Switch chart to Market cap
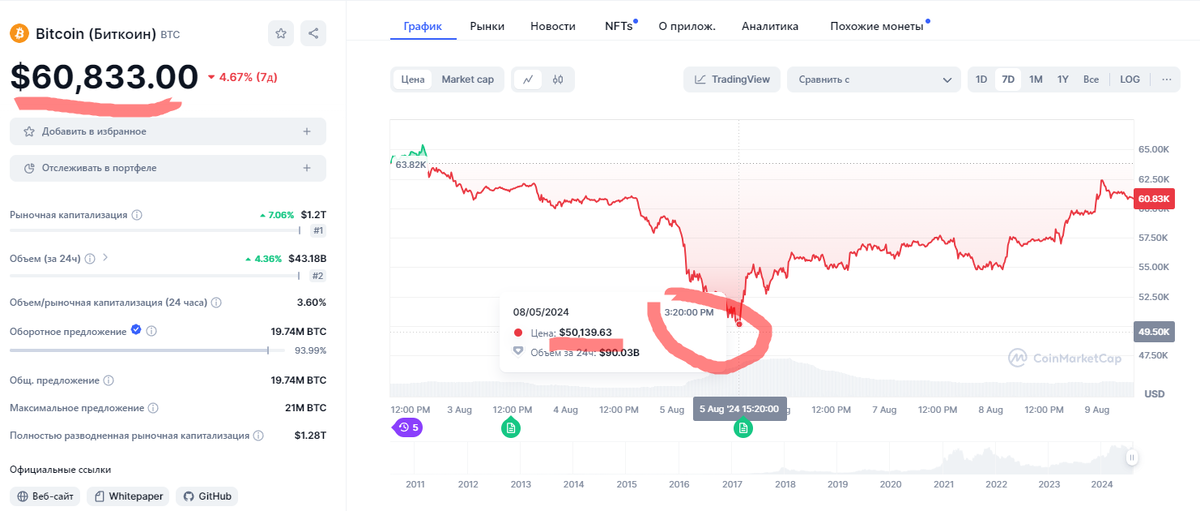This screenshot has width=1200, height=511. [467, 79]
